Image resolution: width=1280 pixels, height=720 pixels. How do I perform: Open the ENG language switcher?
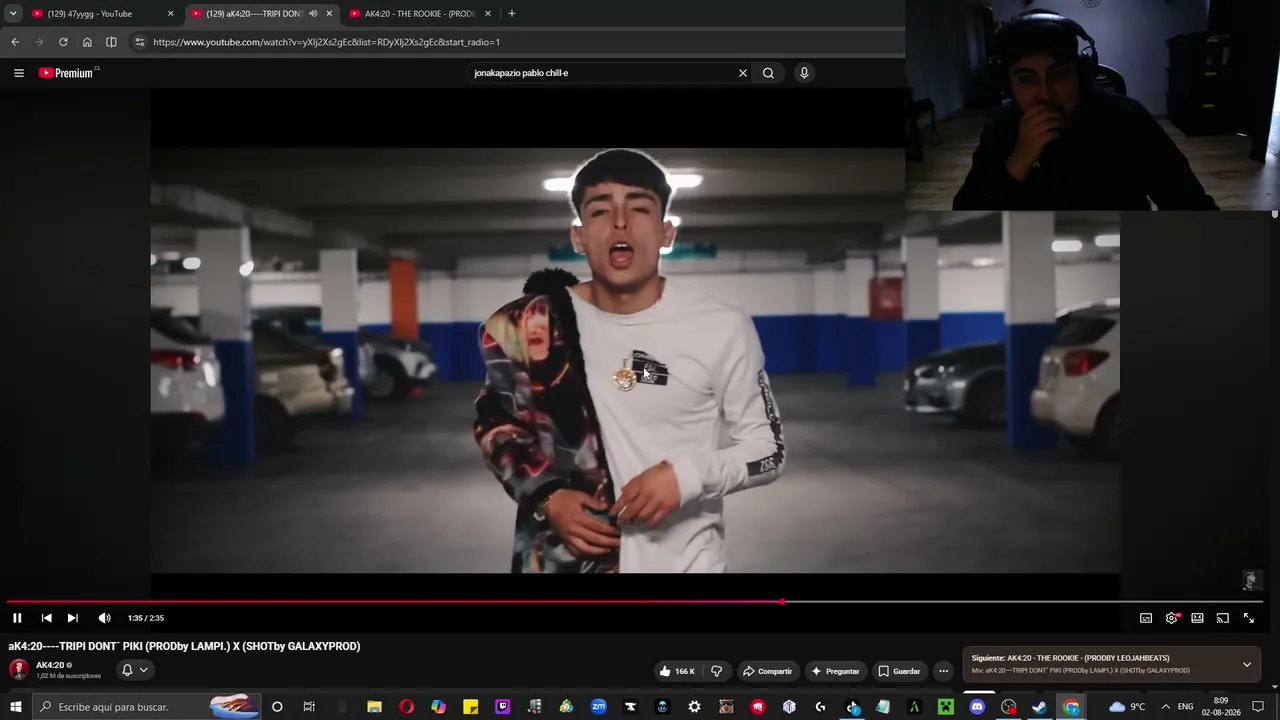click(x=1186, y=707)
